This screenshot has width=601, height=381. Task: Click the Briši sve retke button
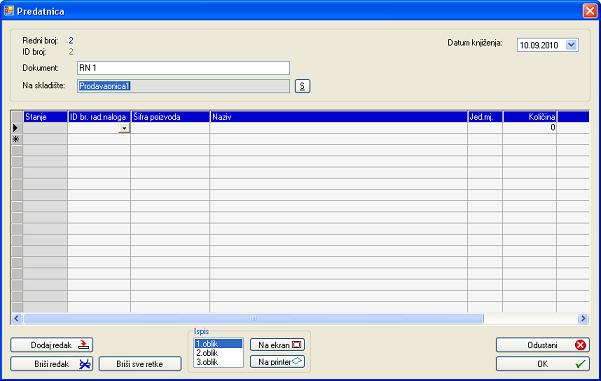(140, 364)
